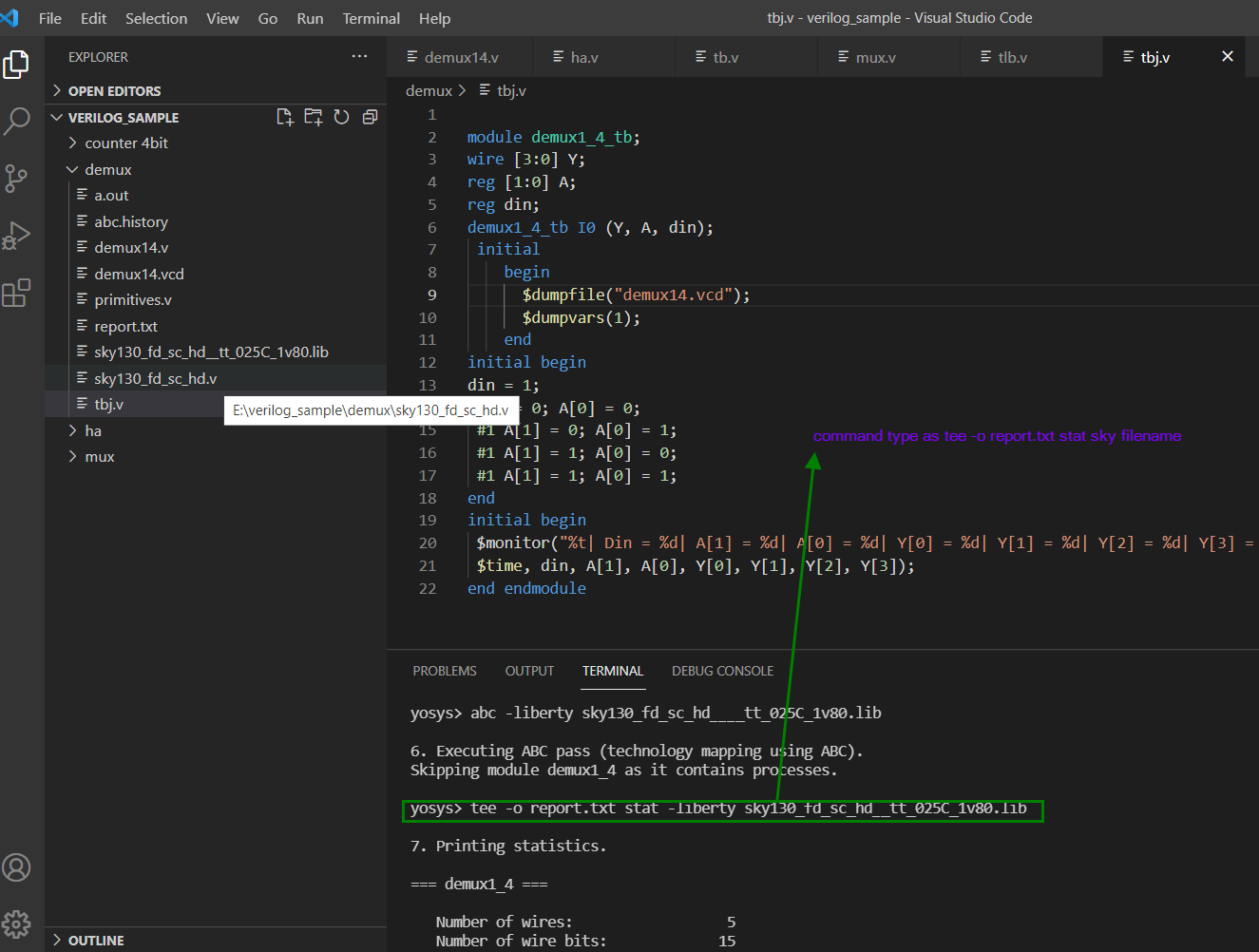1259x952 pixels.
Task: Open the File menu
Action: click(x=50, y=18)
